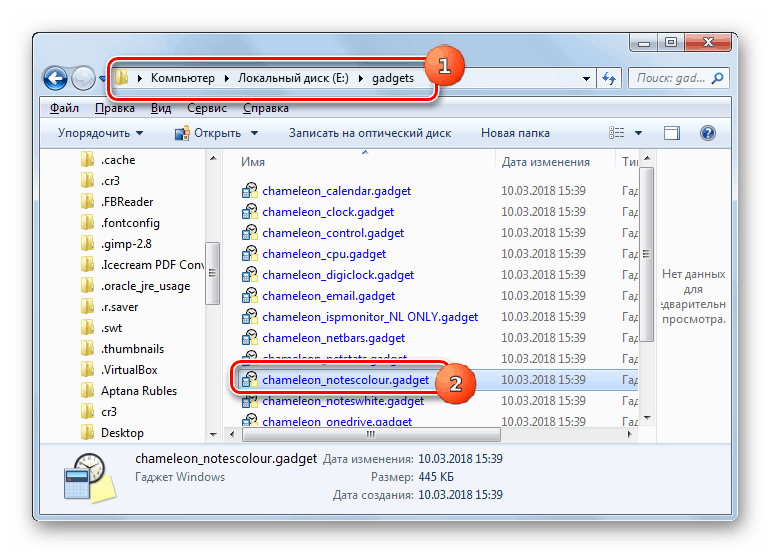Screen dimensions: 771x554
Task: Select chameleon_notescolour.gadget file name
Action: [x=346, y=380]
